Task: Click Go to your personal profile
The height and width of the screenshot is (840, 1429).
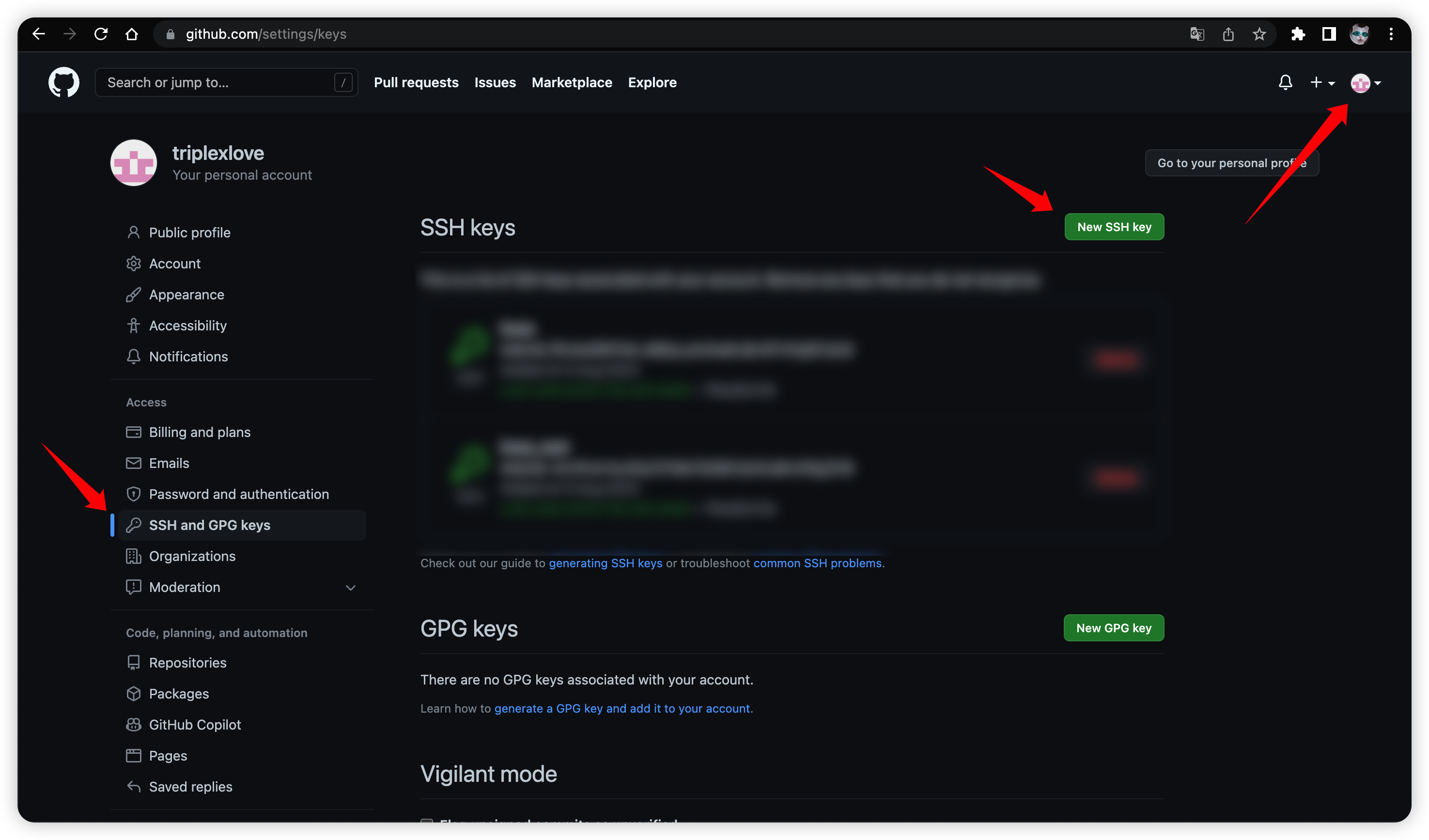Action: [x=1232, y=163]
